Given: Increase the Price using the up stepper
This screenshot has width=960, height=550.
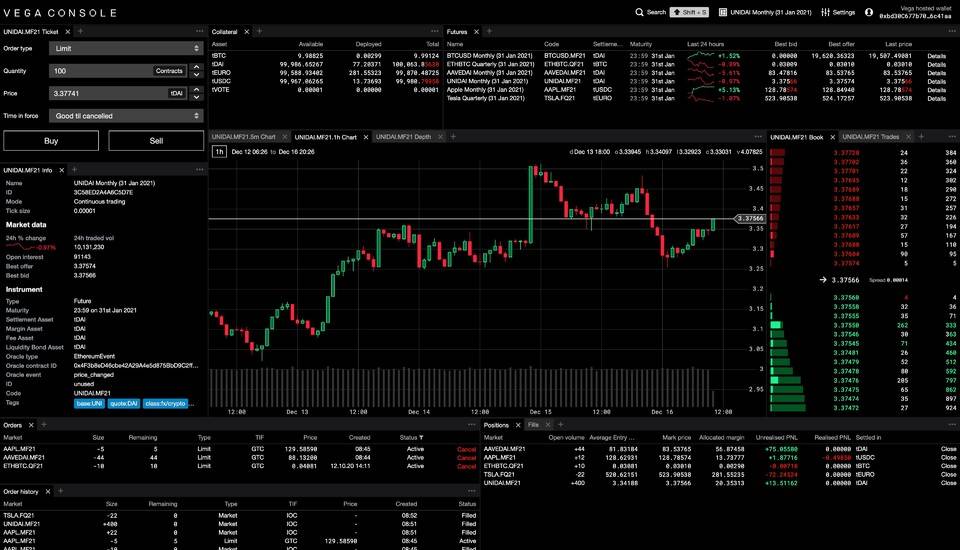Looking at the screenshot, I should click(197, 90).
